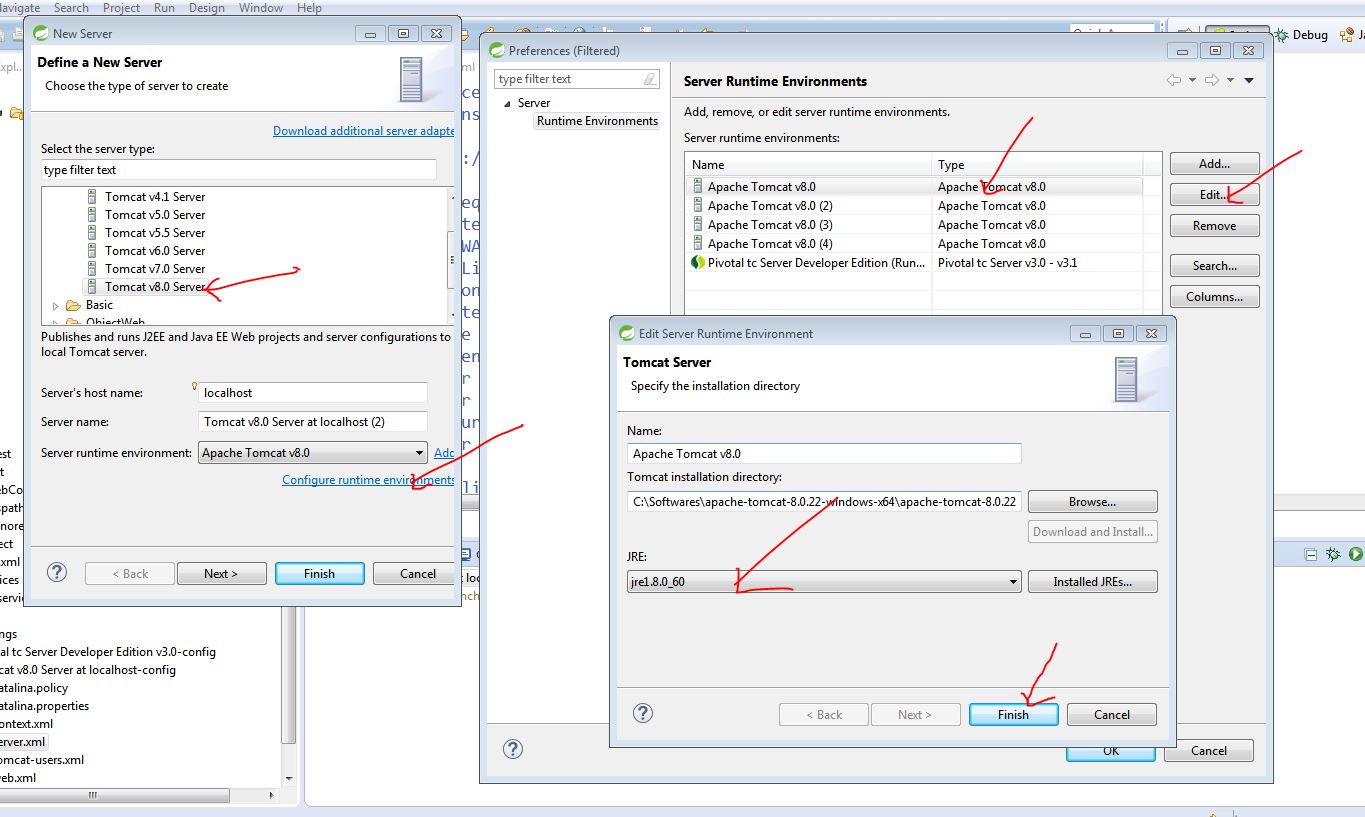The image size is (1365, 817).
Task: Click the Tomcat installation directory field
Action: click(824, 502)
